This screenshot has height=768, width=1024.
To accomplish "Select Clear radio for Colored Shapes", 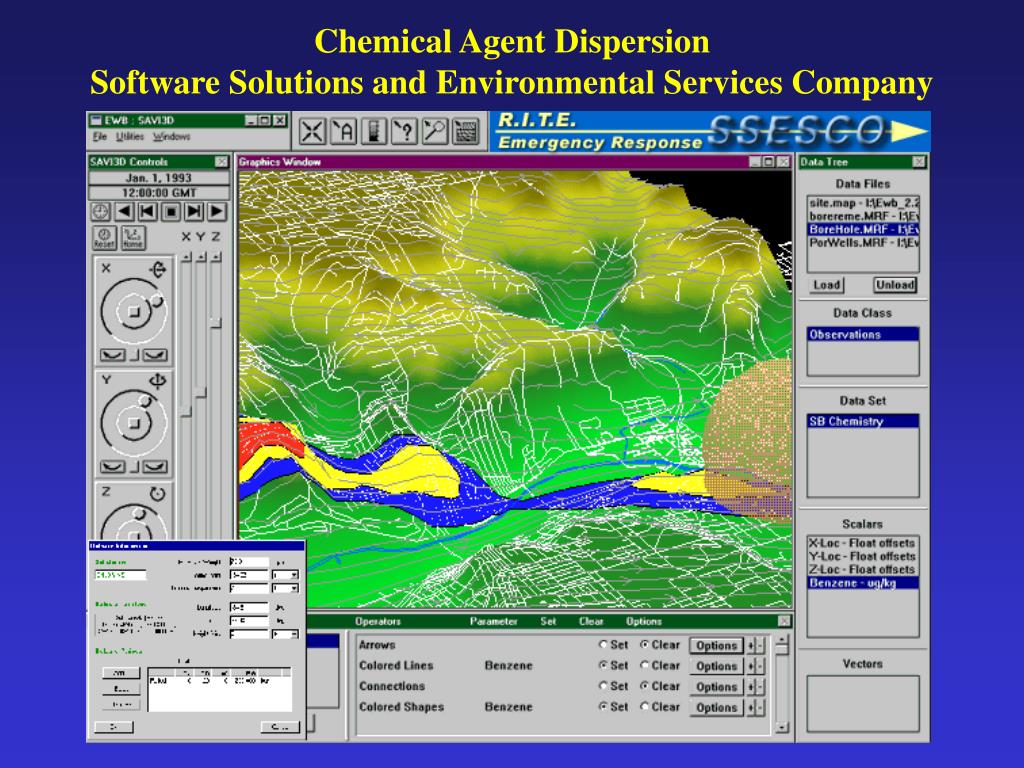I will point(645,707).
